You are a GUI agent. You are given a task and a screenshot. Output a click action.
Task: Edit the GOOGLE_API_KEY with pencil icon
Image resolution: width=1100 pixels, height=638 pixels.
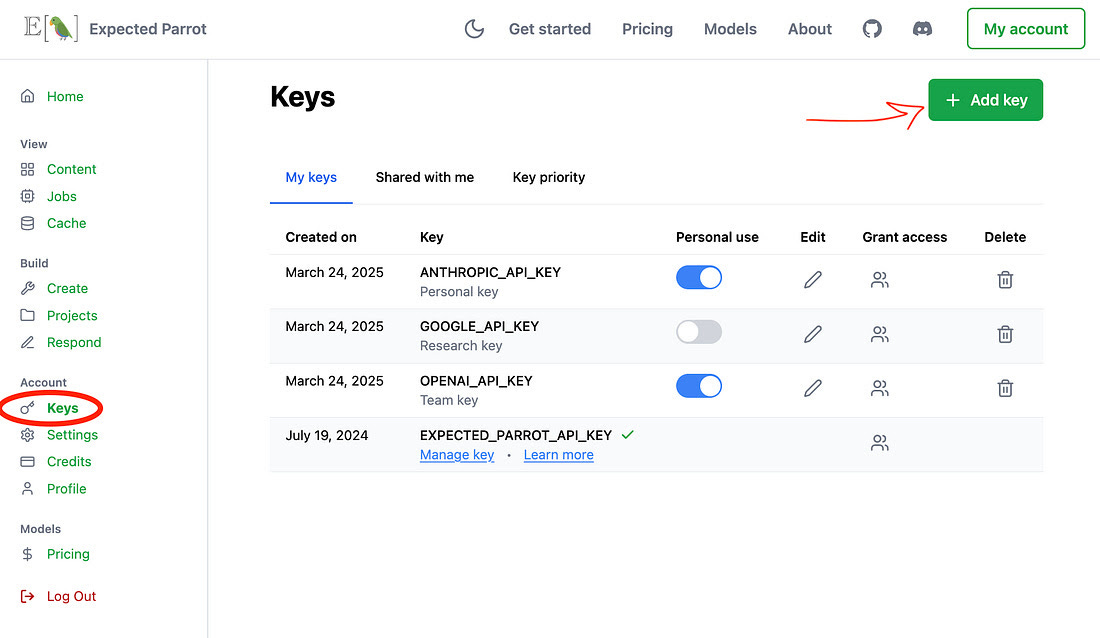pos(812,334)
